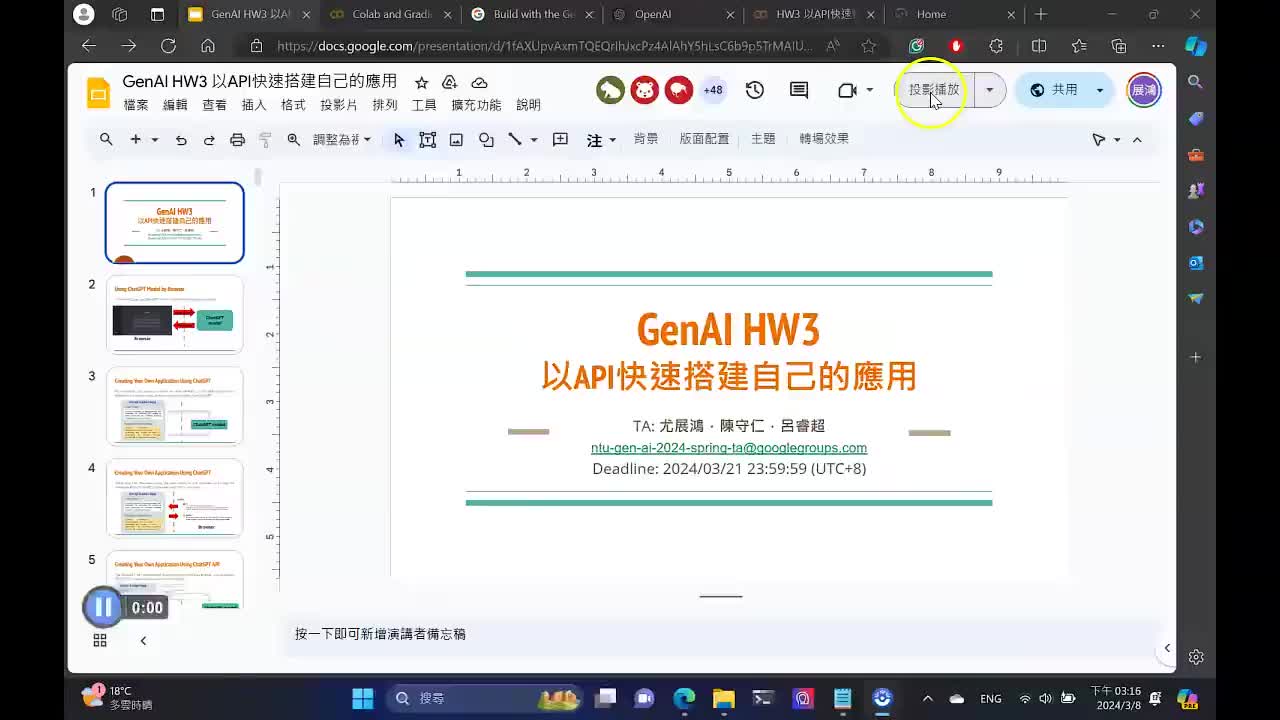
Task: Open the comments panel icon
Action: [799, 90]
